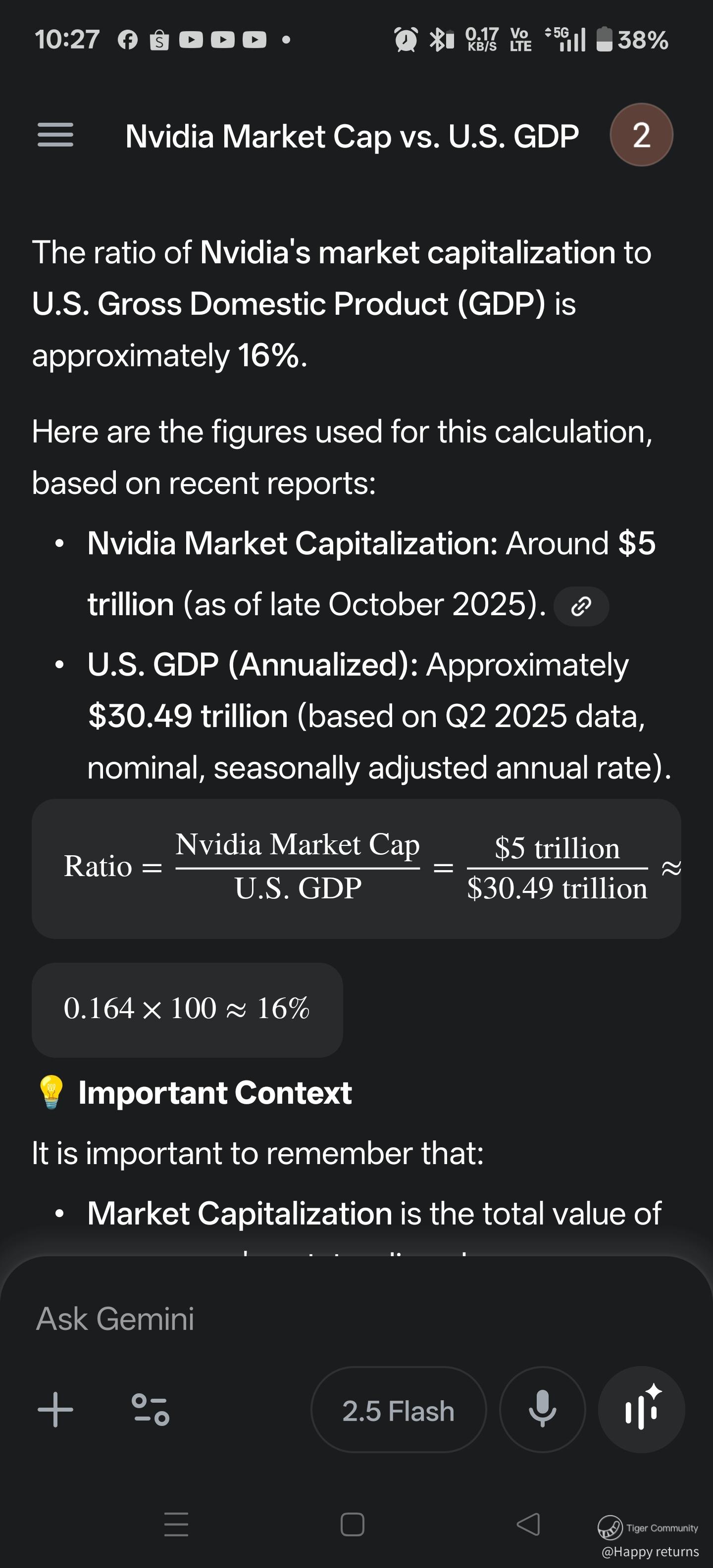This screenshot has width=713, height=1568.
Task: Tap the conversation title Nvidia Market Cap vs. U.S. GDP
Action: (352, 136)
